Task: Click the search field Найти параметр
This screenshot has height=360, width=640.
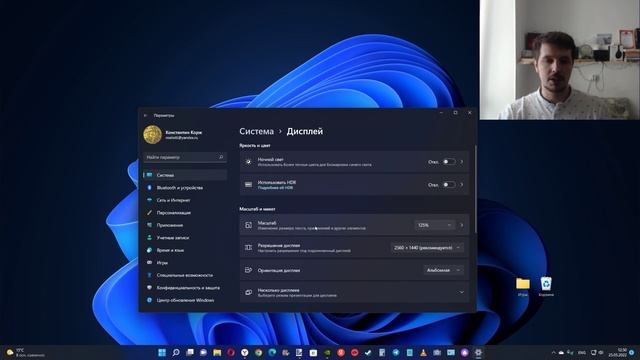Action: tap(185, 157)
